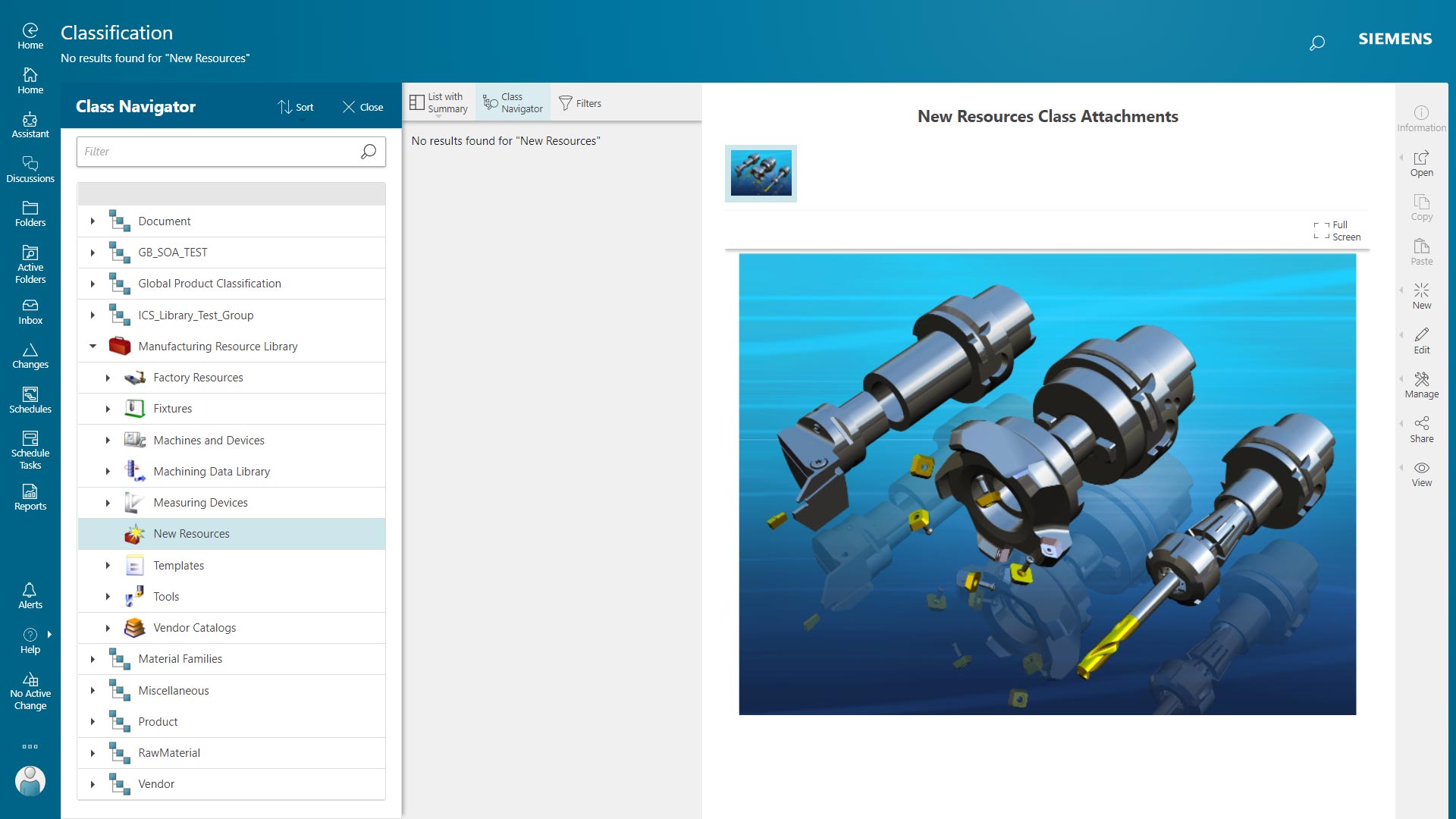Image resolution: width=1456 pixels, height=819 pixels.
Task: Open the Edit action on the right
Action: point(1422,339)
